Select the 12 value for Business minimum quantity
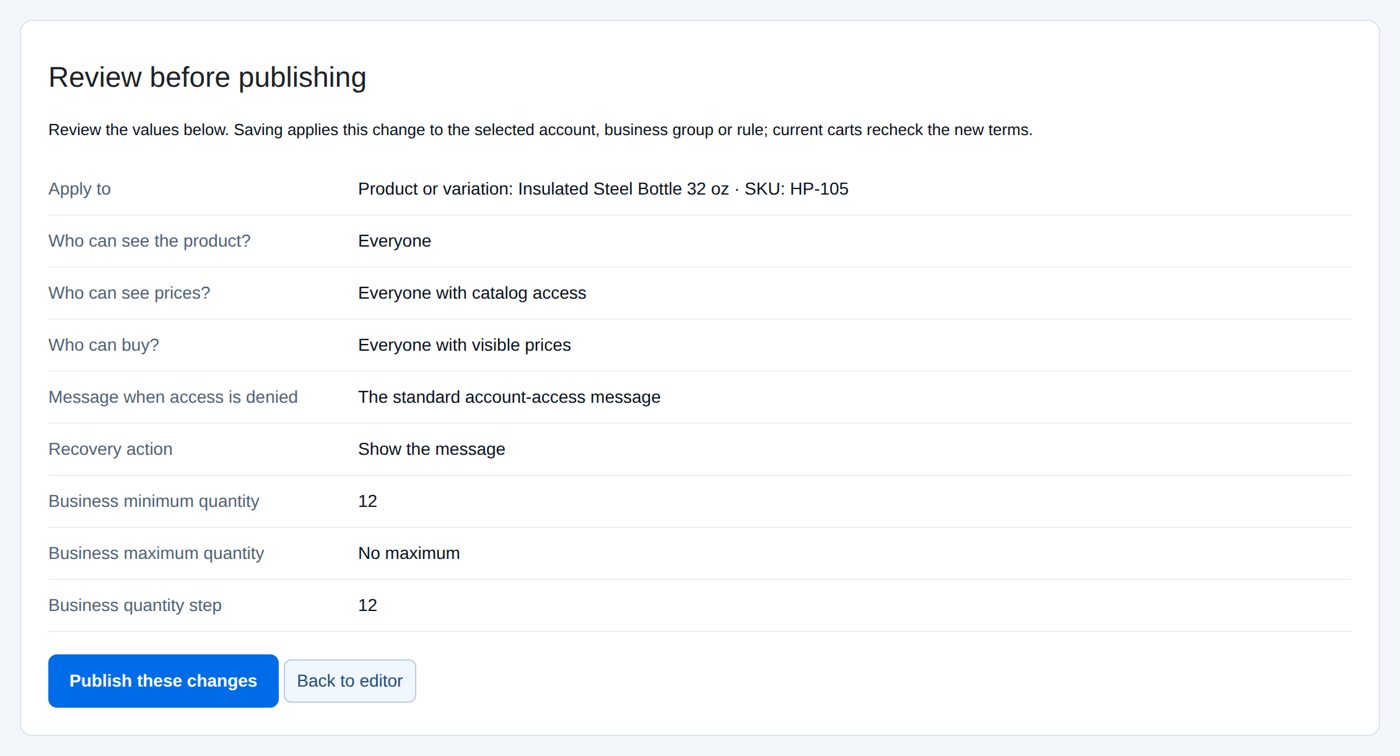The image size is (1400, 756). (368, 501)
